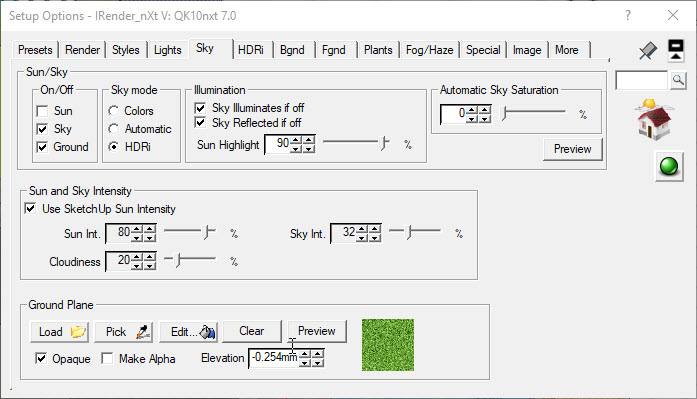The height and width of the screenshot is (399, 697).
Task: Click the Cloudiness slider
Action: tap(190, 259)
